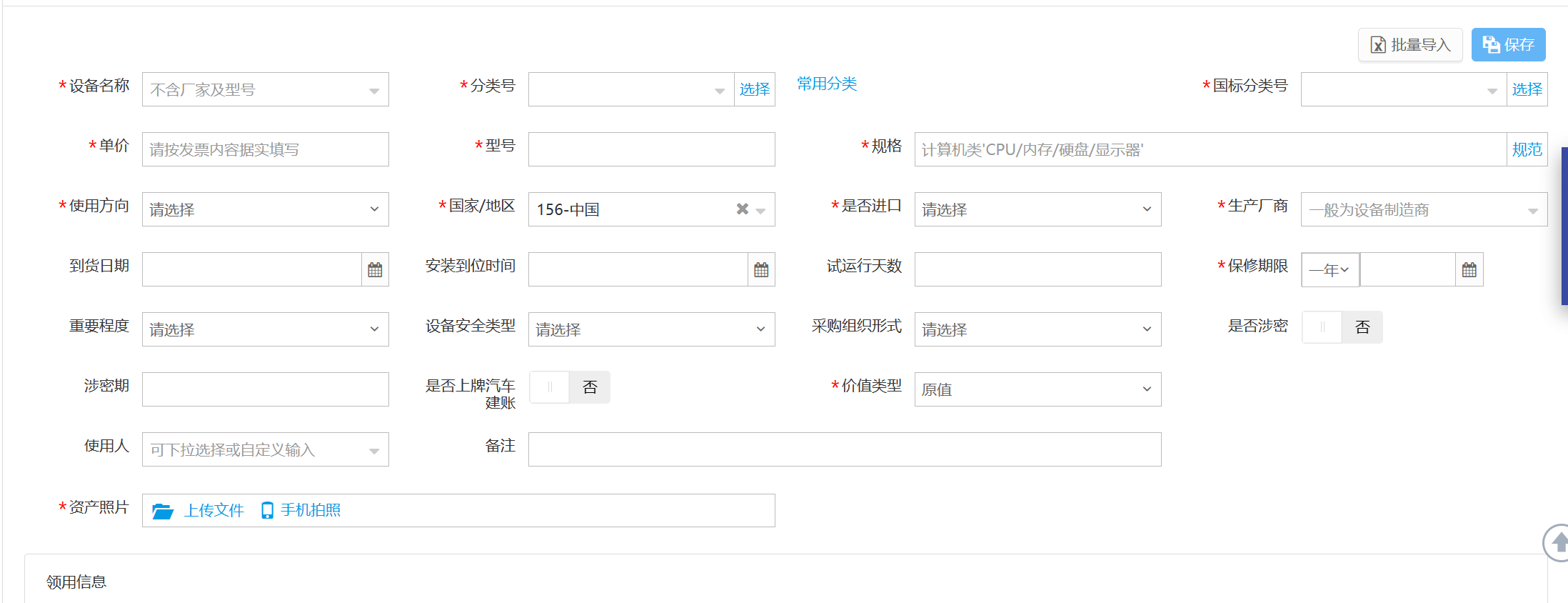Click the 手机拍照 phone icon
1568x603 pixels.
pos(267,510)
